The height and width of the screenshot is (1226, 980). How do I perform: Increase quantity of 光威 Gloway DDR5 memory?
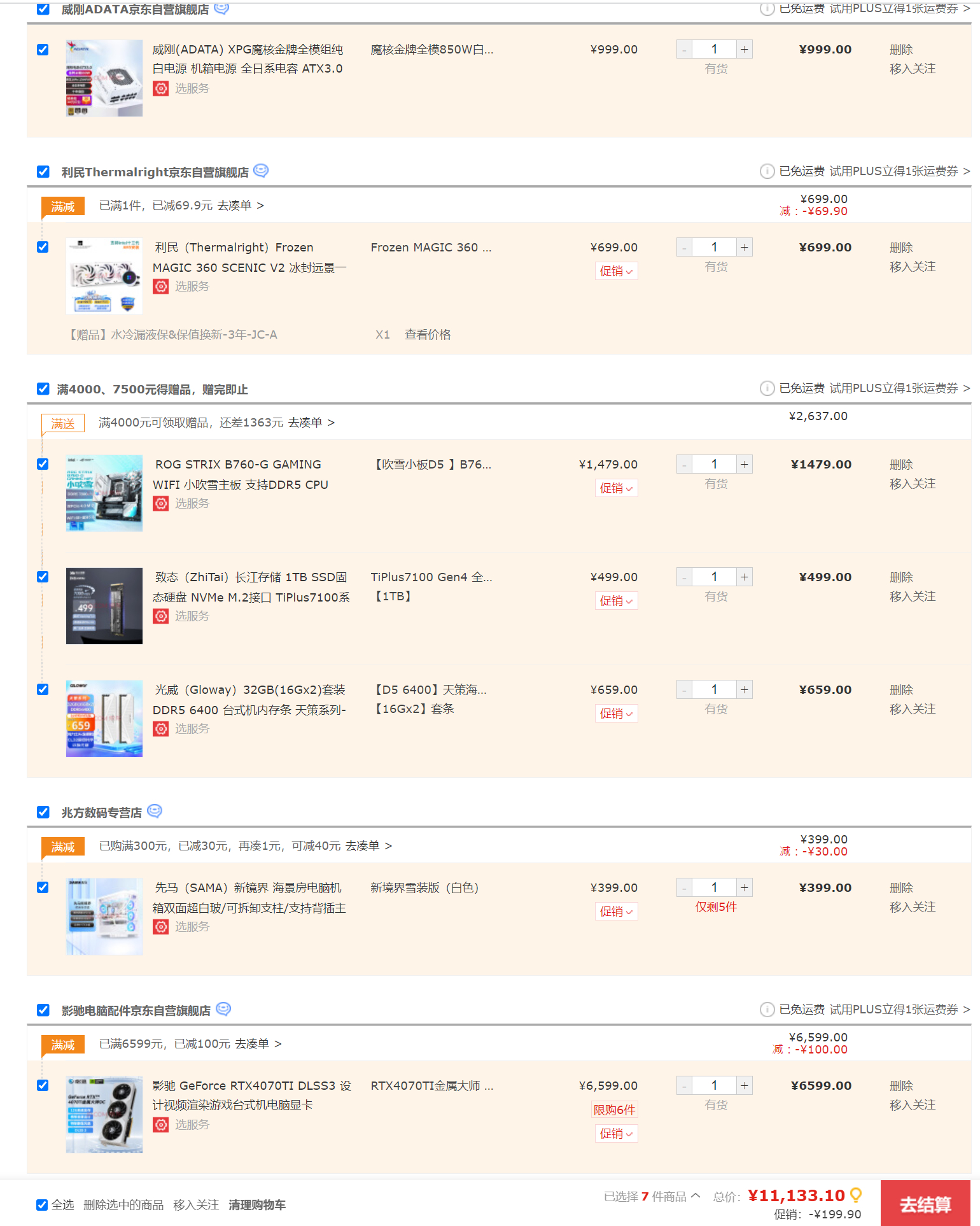(x=745, y=690)
